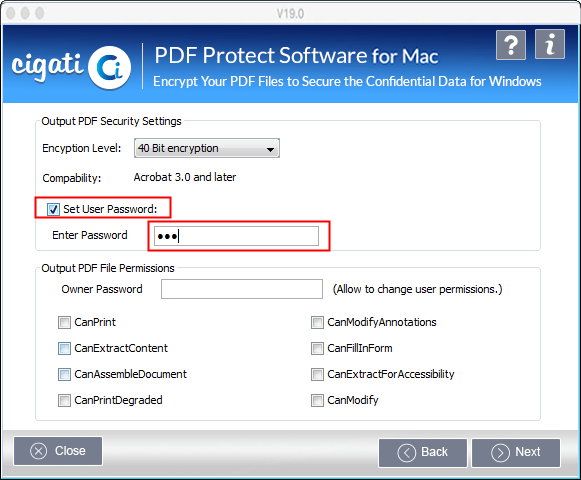Uncheck the Set User Password checkbox
This screenshot has height=480, width=581.
pos(53,209)
